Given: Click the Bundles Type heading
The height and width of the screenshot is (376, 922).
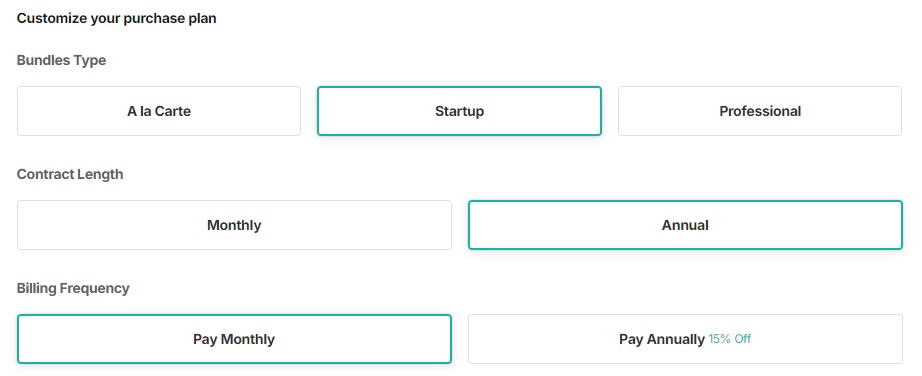Looking at the screenshot, I should coord(61,60).
